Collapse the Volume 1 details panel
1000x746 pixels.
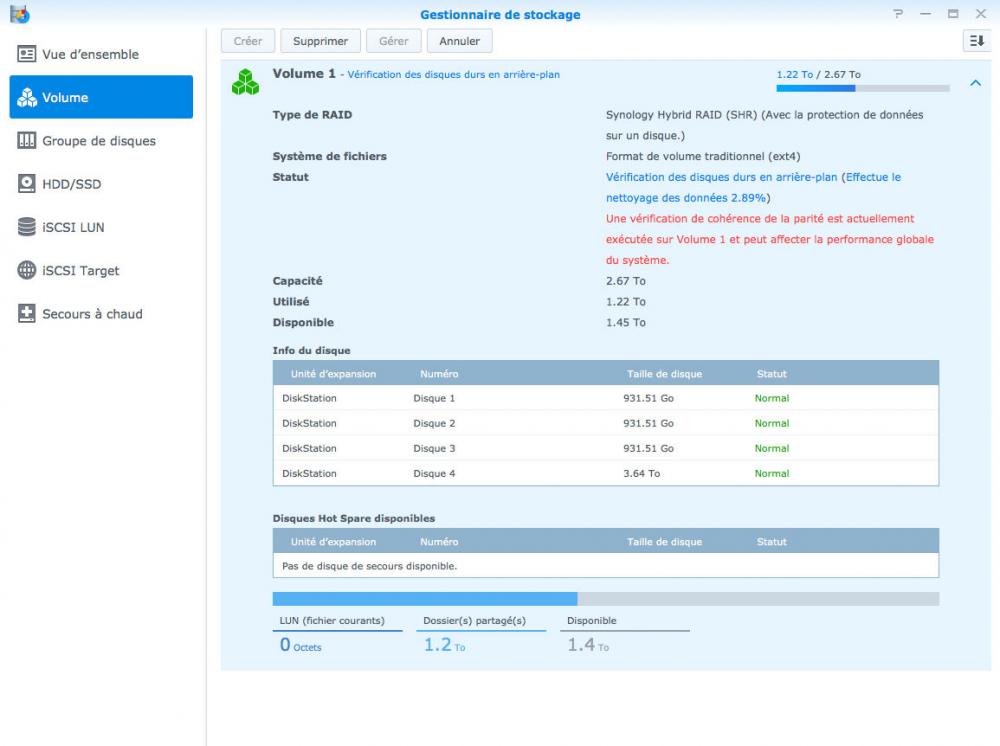pyautogui.click(x=976, y=83)
